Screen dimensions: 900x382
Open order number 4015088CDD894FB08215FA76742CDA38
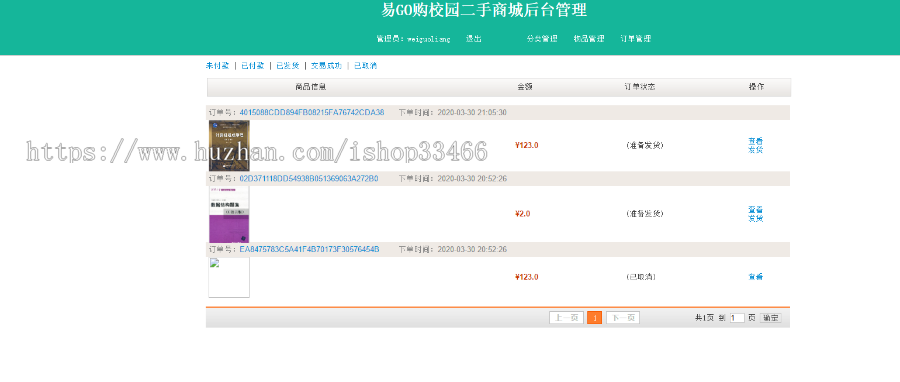click(312, 112)
